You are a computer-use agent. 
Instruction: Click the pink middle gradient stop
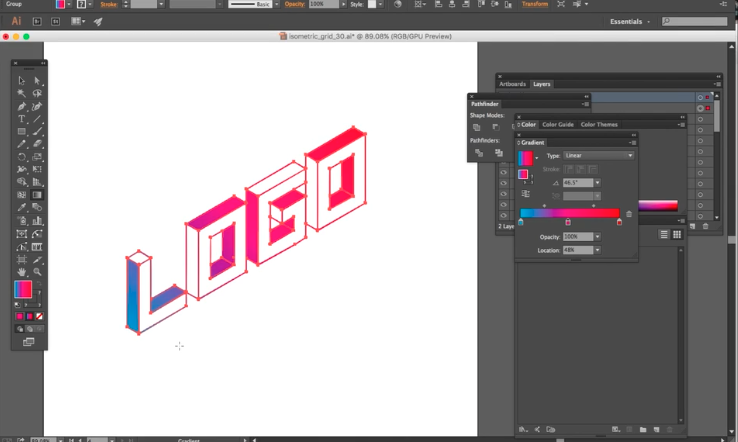tap(568, 222)
